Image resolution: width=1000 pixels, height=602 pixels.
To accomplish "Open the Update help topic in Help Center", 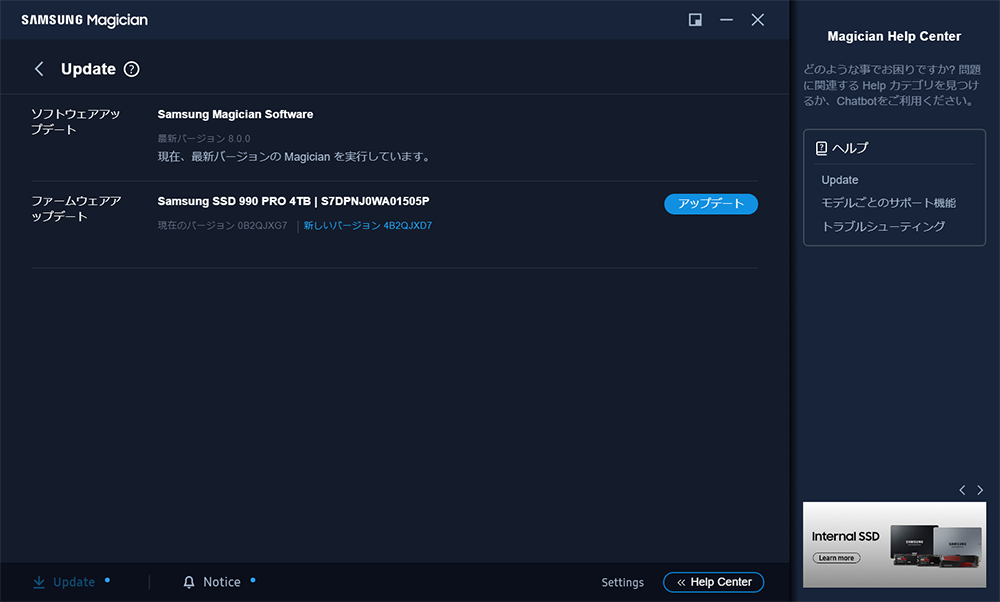I will (x=839, y=180).
